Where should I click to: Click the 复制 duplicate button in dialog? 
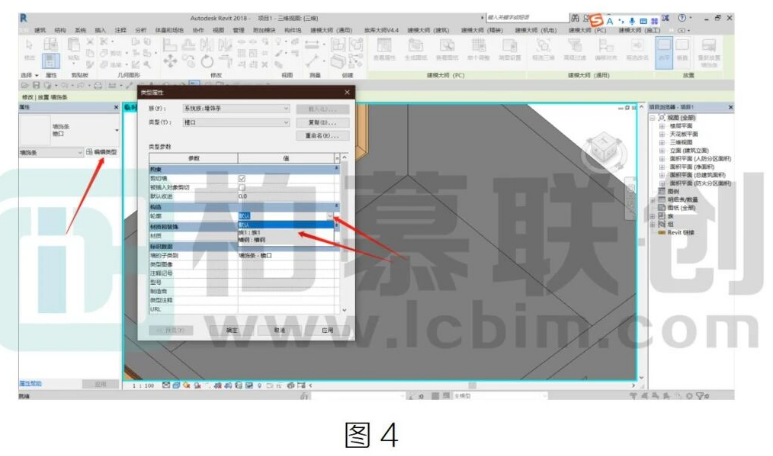coord(322,122)
